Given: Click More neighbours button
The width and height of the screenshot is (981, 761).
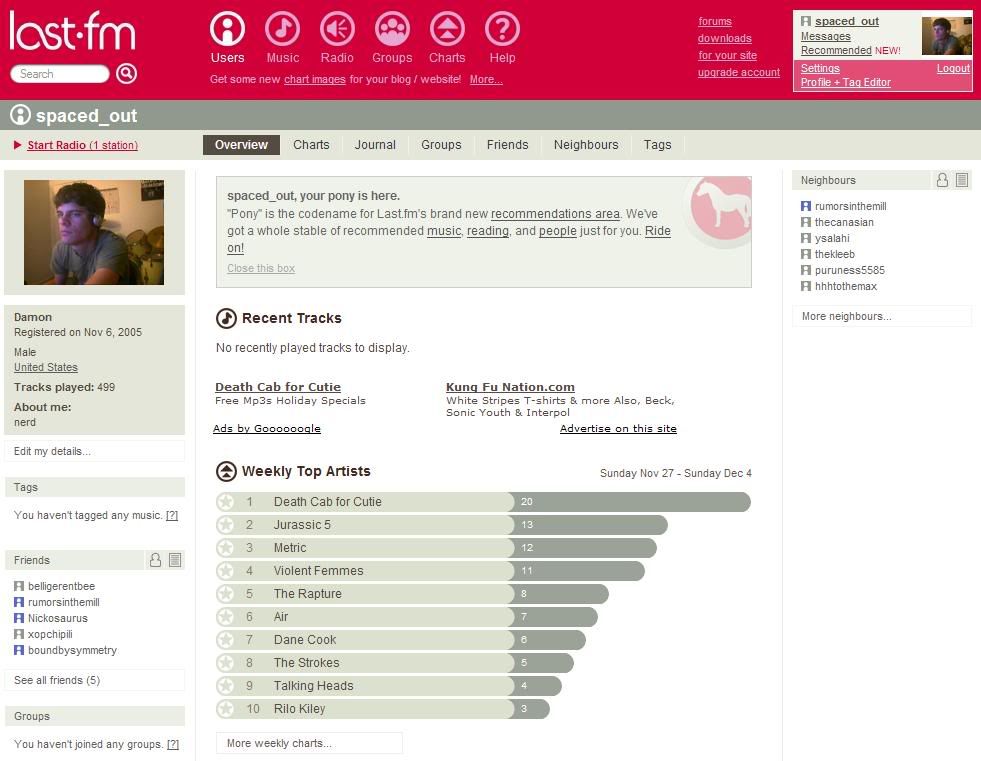Looking at the screenshot, I should (882, 316).
